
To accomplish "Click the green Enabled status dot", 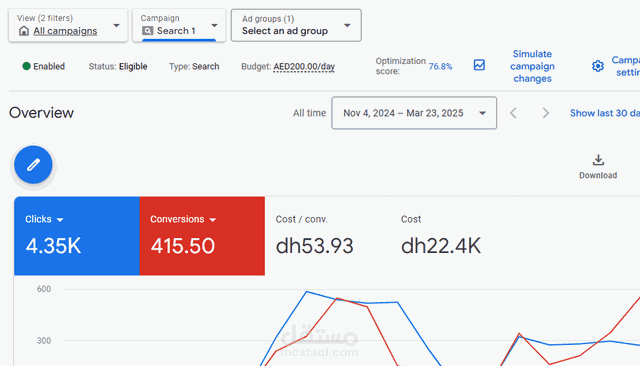I will pos(26,66).
